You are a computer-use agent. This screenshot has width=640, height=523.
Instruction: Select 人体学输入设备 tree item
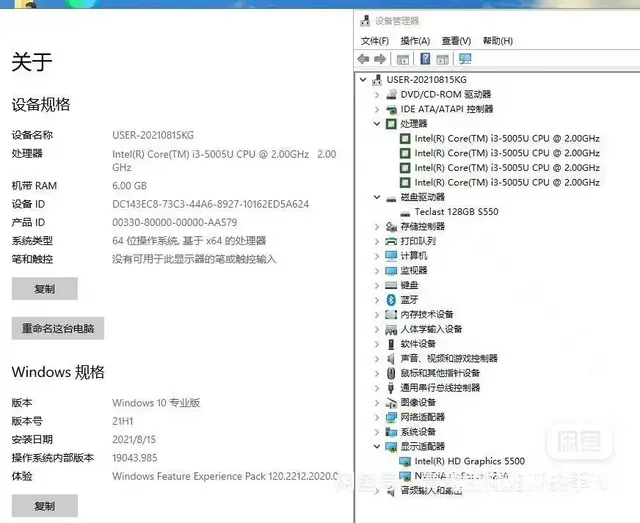tap(431, 329)
